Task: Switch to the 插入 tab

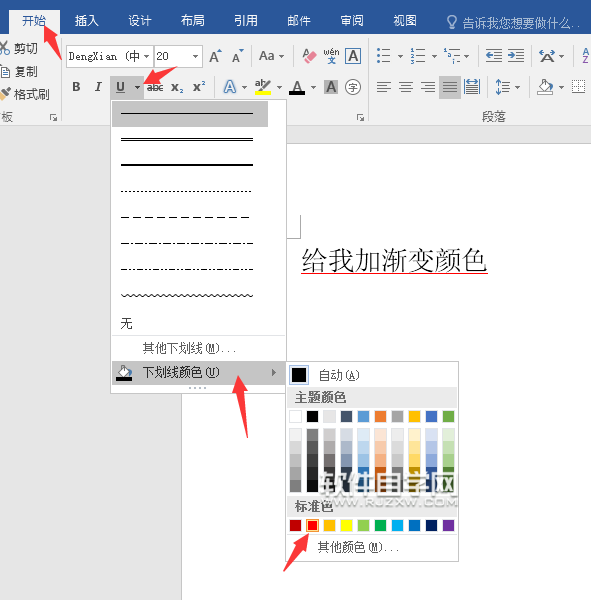Action: [x=87, y=21]
